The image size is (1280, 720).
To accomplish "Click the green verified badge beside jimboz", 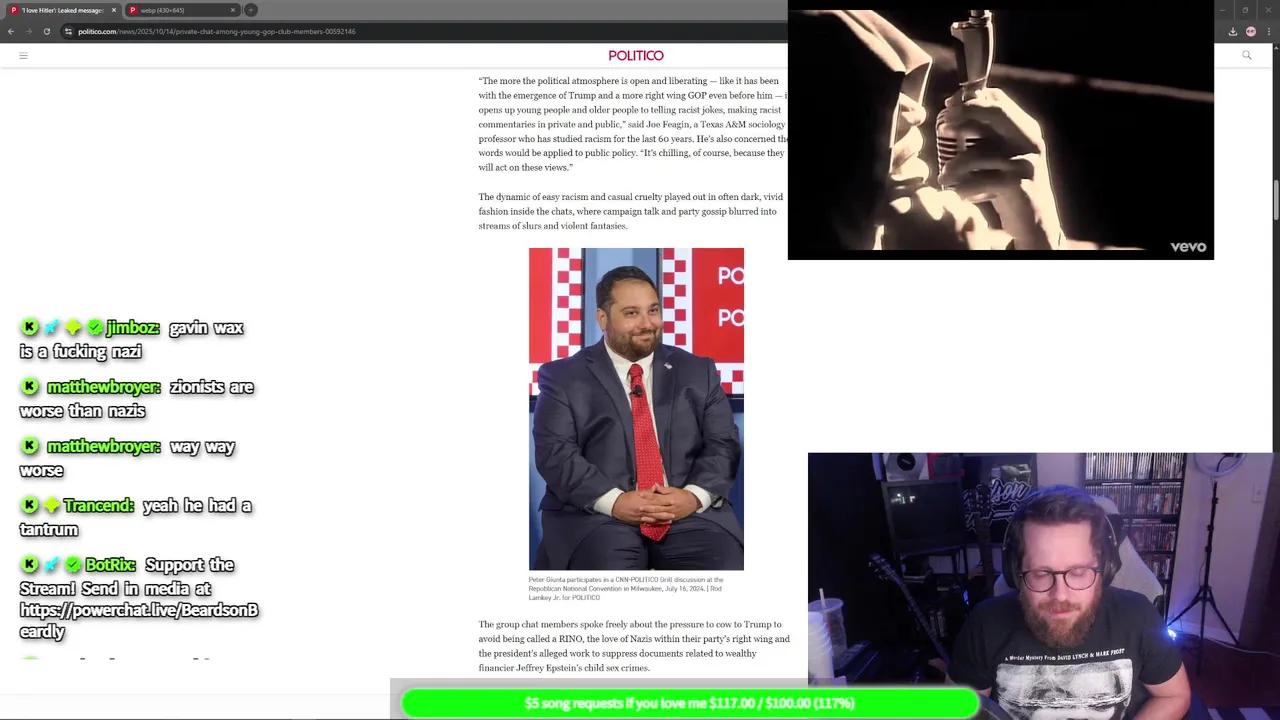I will [95, 328].
